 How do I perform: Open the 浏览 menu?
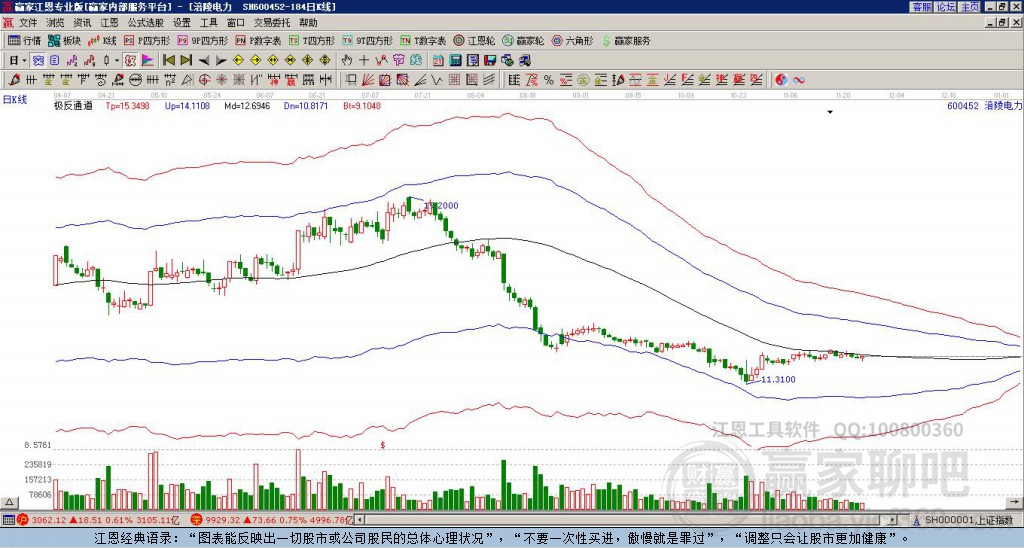tap(55, 23)
